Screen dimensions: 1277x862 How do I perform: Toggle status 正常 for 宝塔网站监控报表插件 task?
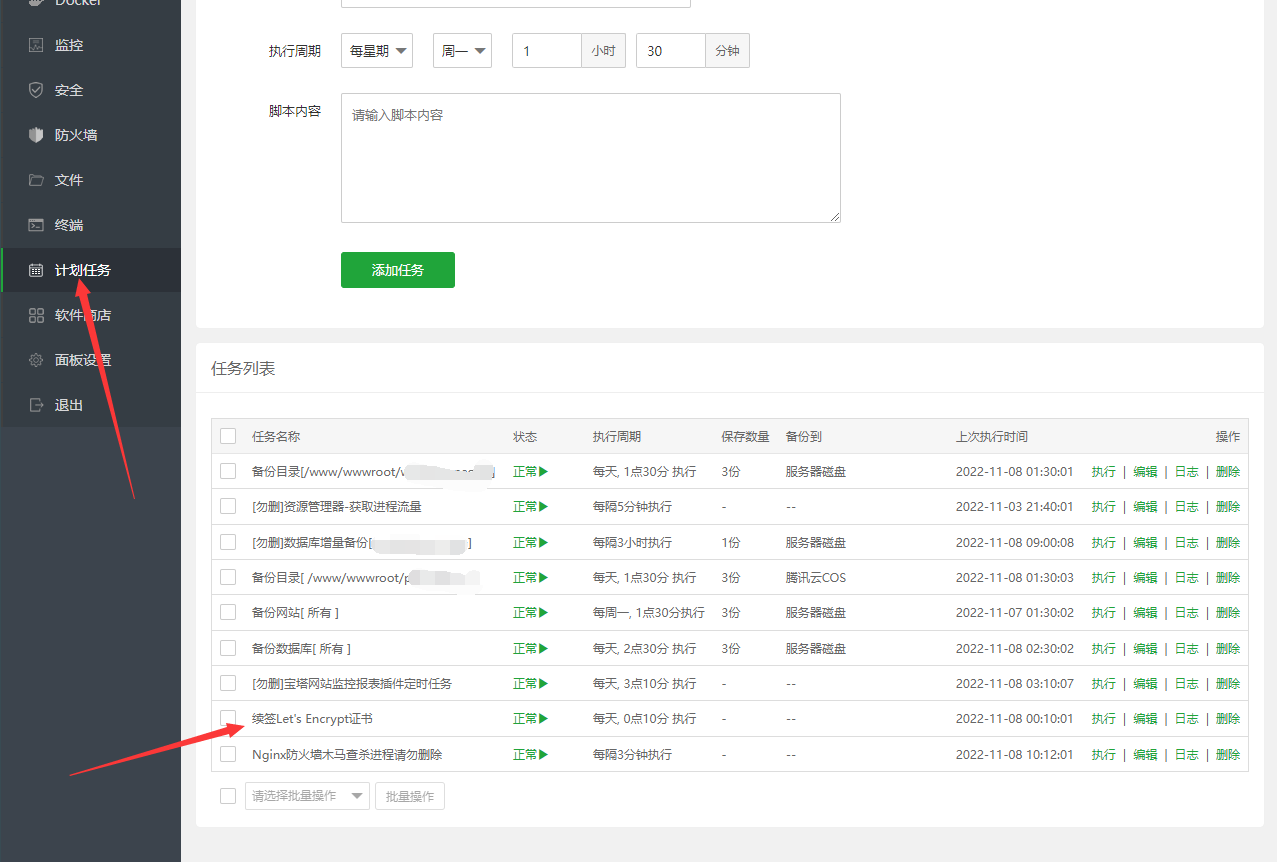click(x=531, y=683)
